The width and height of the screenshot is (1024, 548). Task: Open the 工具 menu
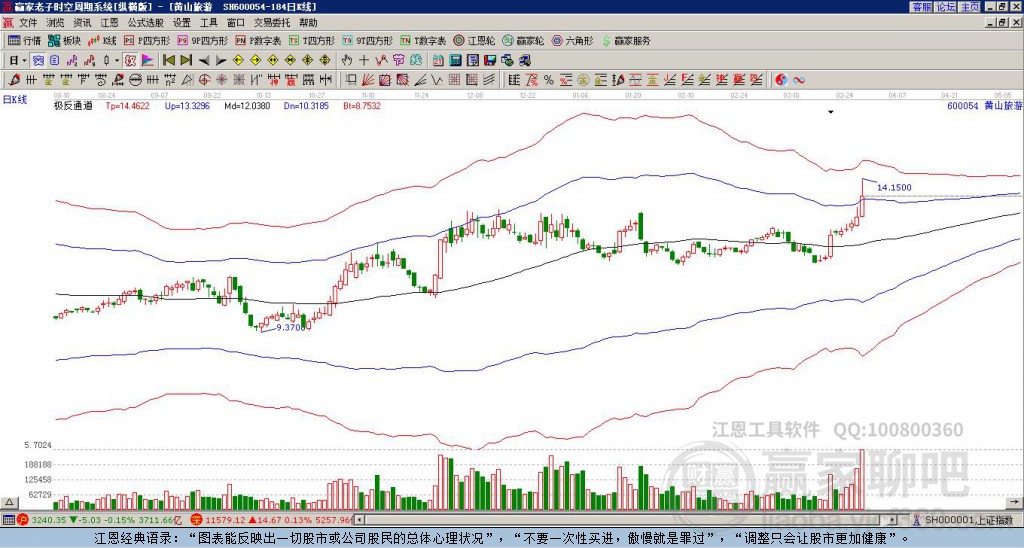click(208, 23)
